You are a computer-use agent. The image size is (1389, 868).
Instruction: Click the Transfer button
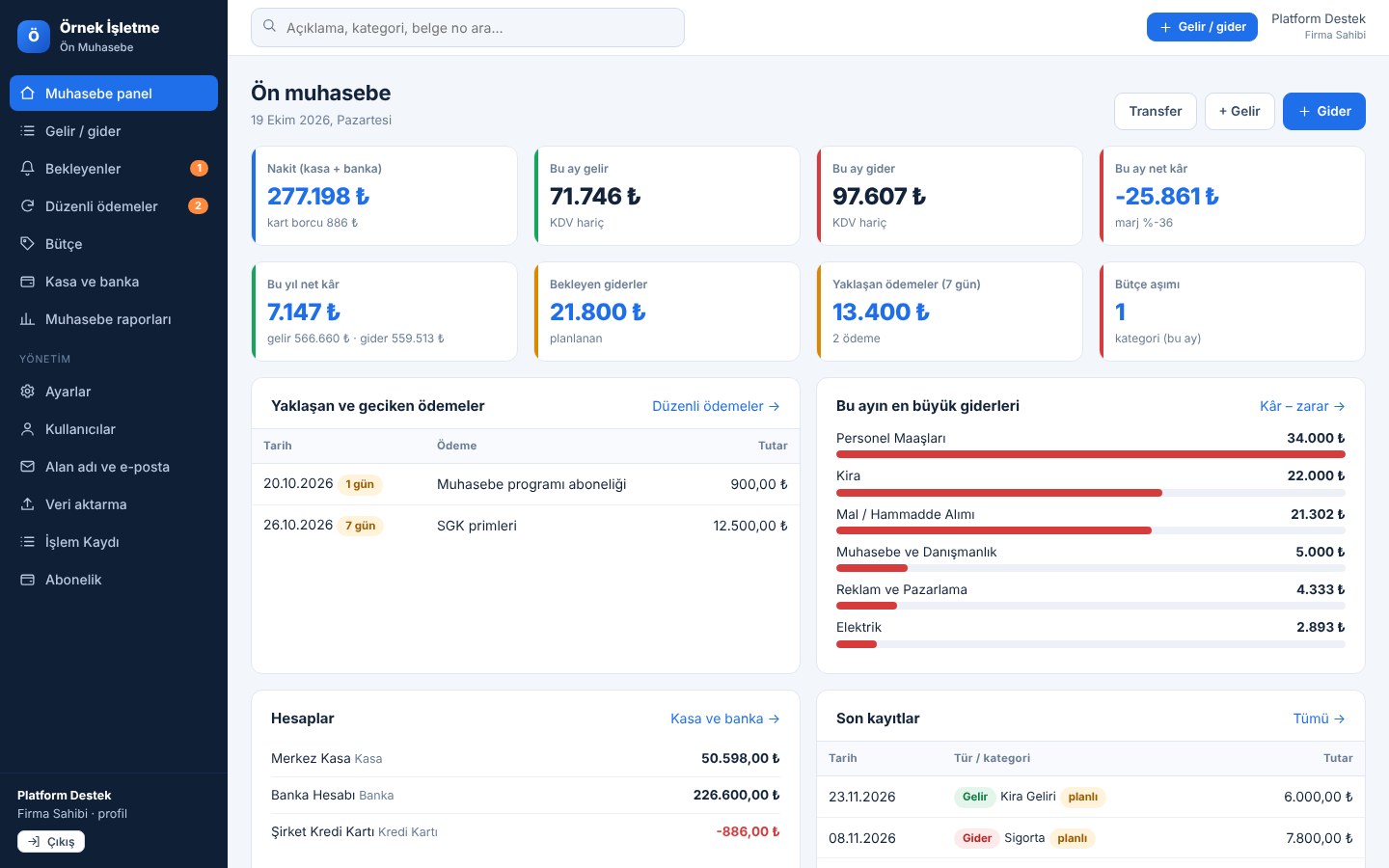(x=1156, y=111)
